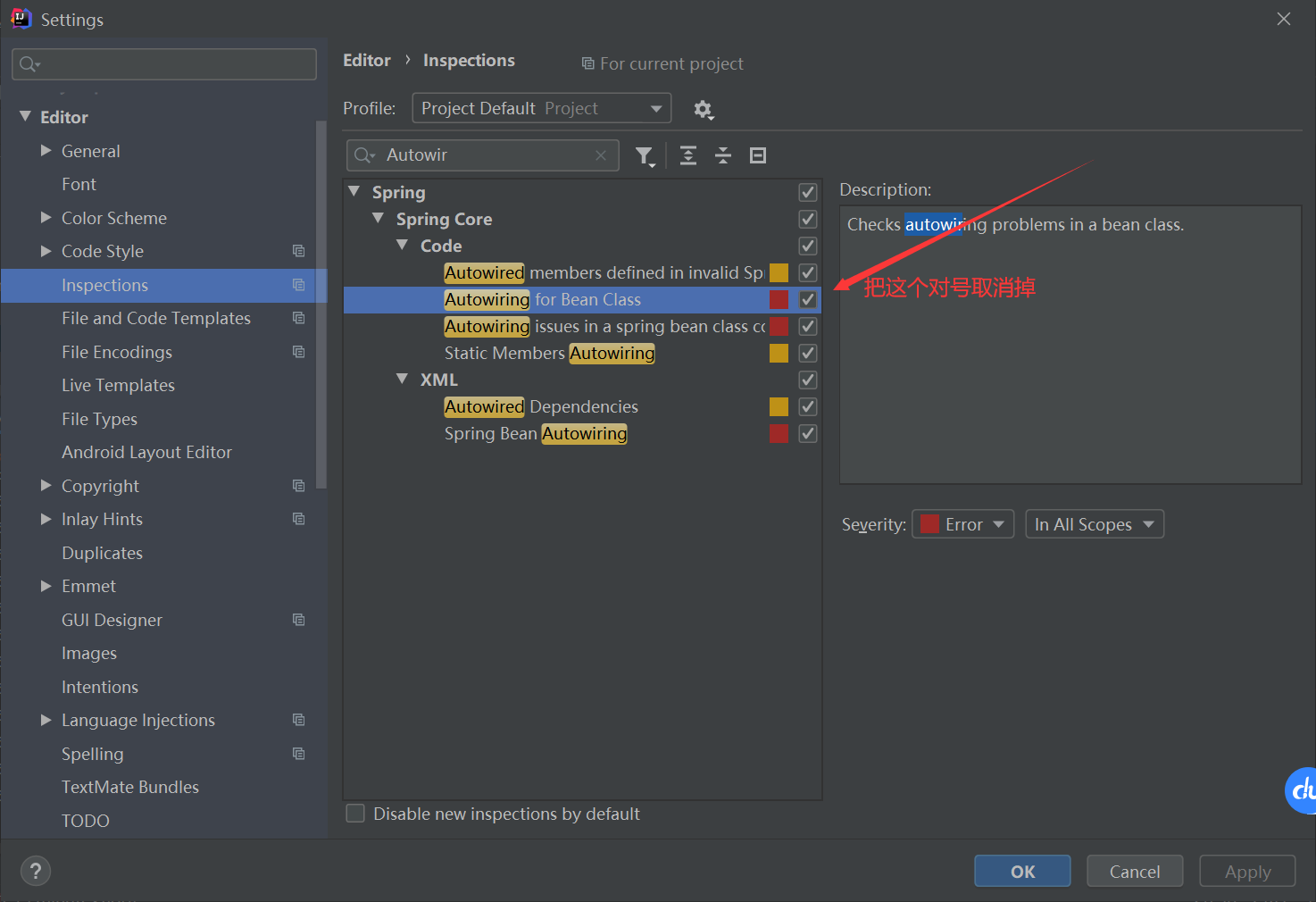The height and width of the screenshot is (902, 1316).
Task: Click the Collapse All tree icon
Action: pos(723,156)
